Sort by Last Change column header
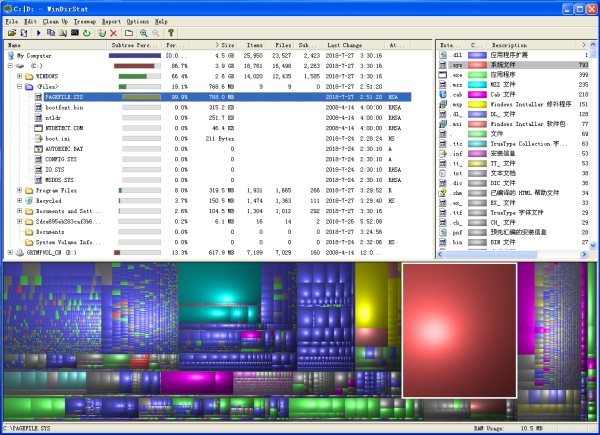Image resolution: width=600 pixels, height=435 pixels. point(344,45)
